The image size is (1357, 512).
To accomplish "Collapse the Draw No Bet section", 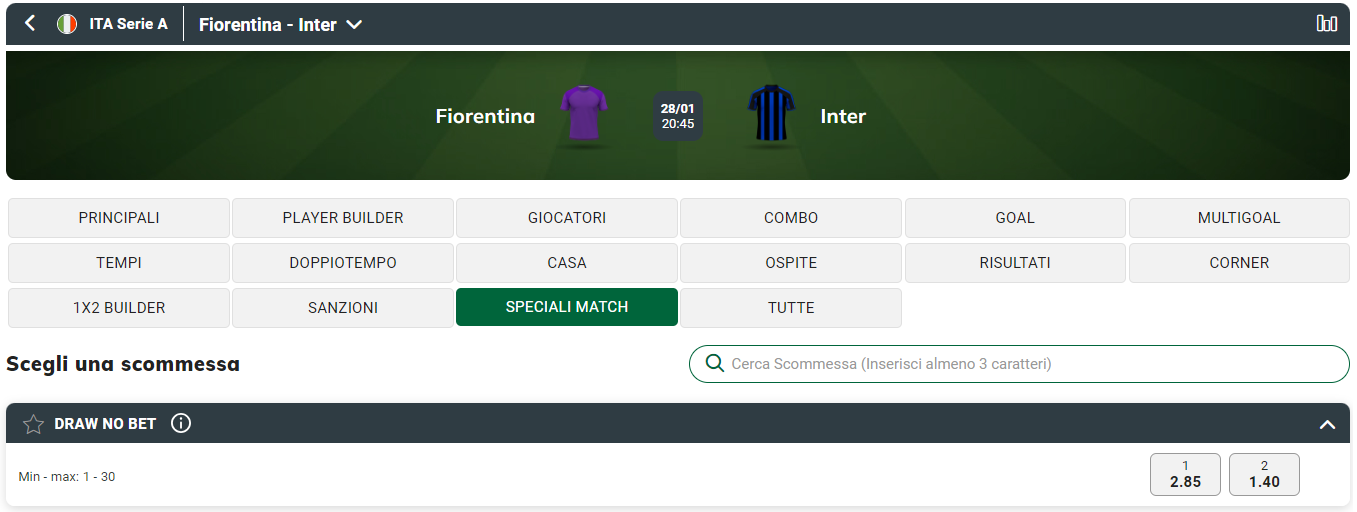I will tap(1327, 424).
